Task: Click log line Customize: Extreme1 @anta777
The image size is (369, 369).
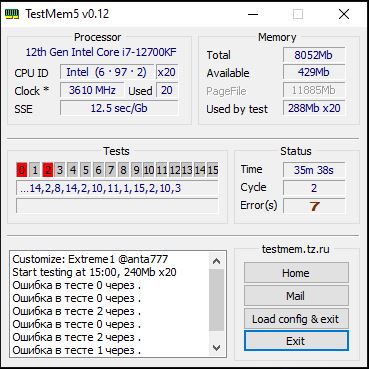Action: click(x=90, y=259)
